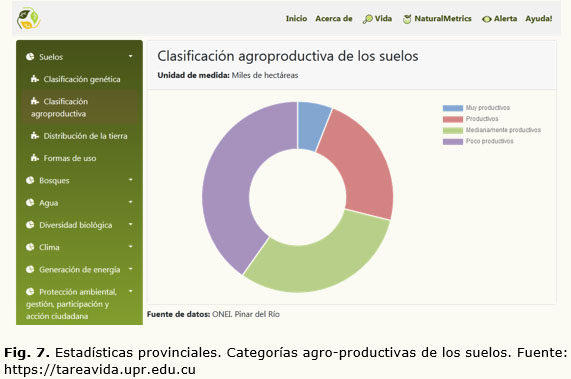This screenshot has height=379, width=571.
Task: Open the Inicio menu item
Action: (296, 19)
